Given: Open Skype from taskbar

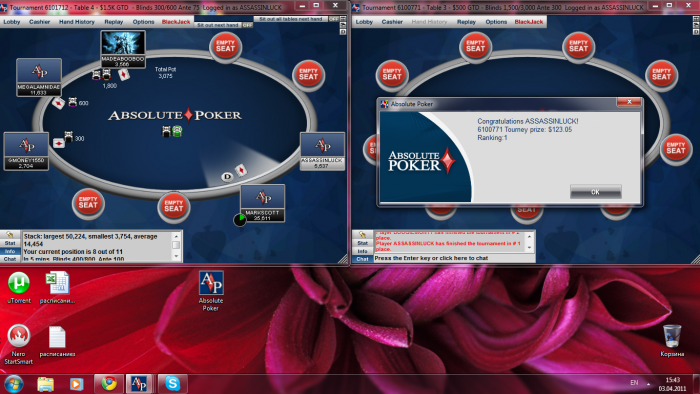Looking at the screenshot, I should click(172, 384).
